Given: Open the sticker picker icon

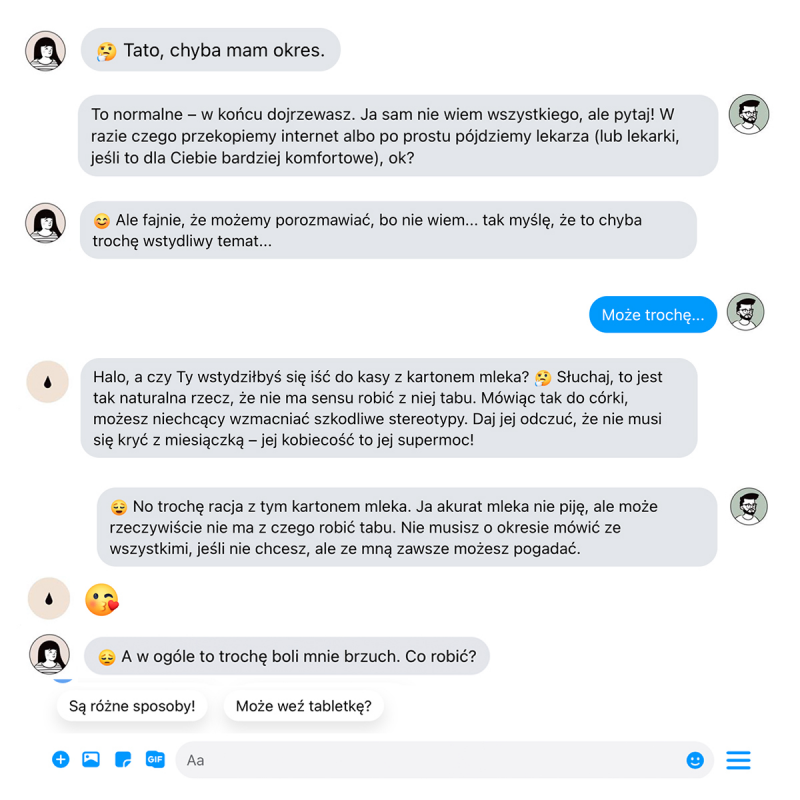Looking at the screenshot, I should (x=123, y=760).
